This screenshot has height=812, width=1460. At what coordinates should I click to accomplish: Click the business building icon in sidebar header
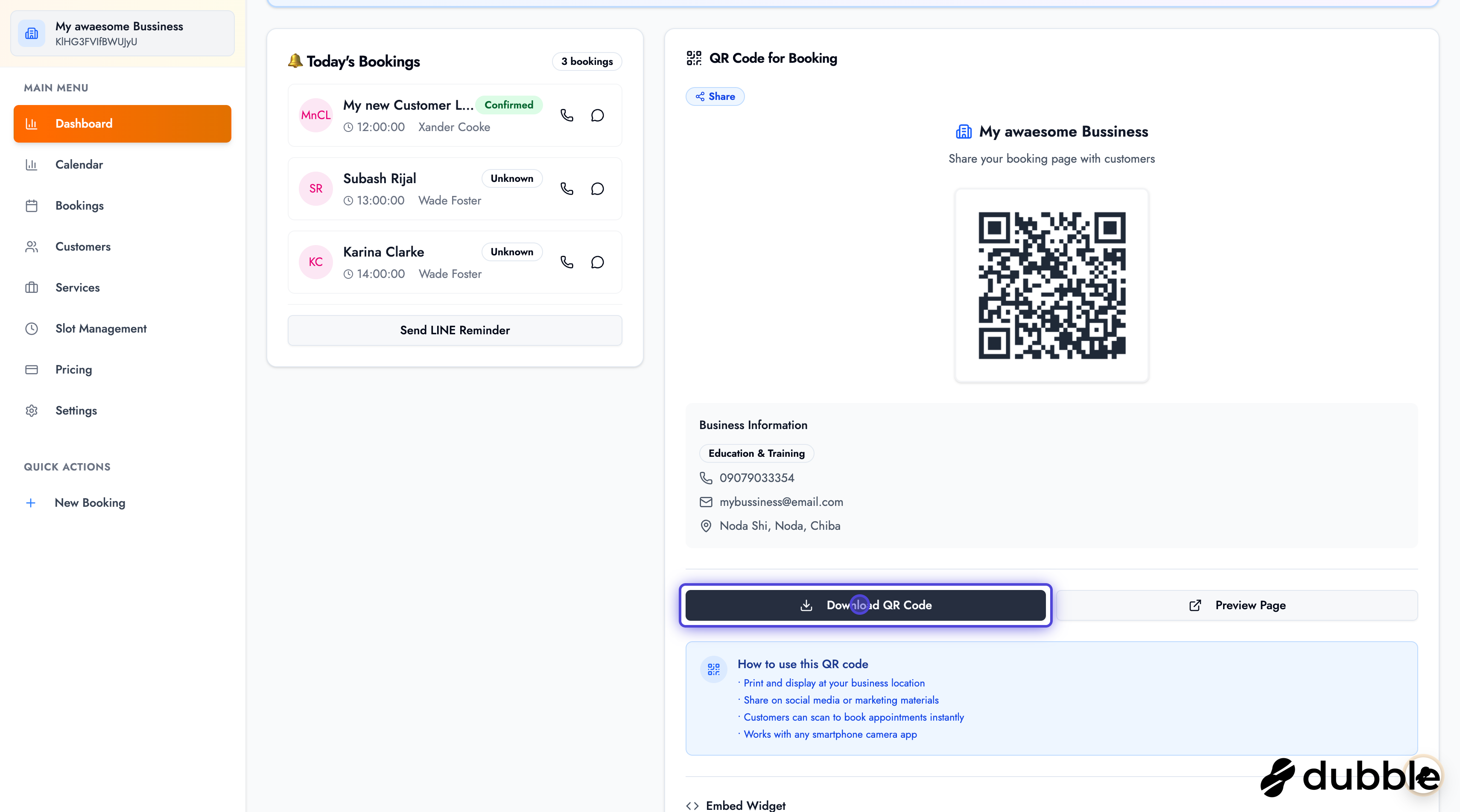(x=32, y=33)
